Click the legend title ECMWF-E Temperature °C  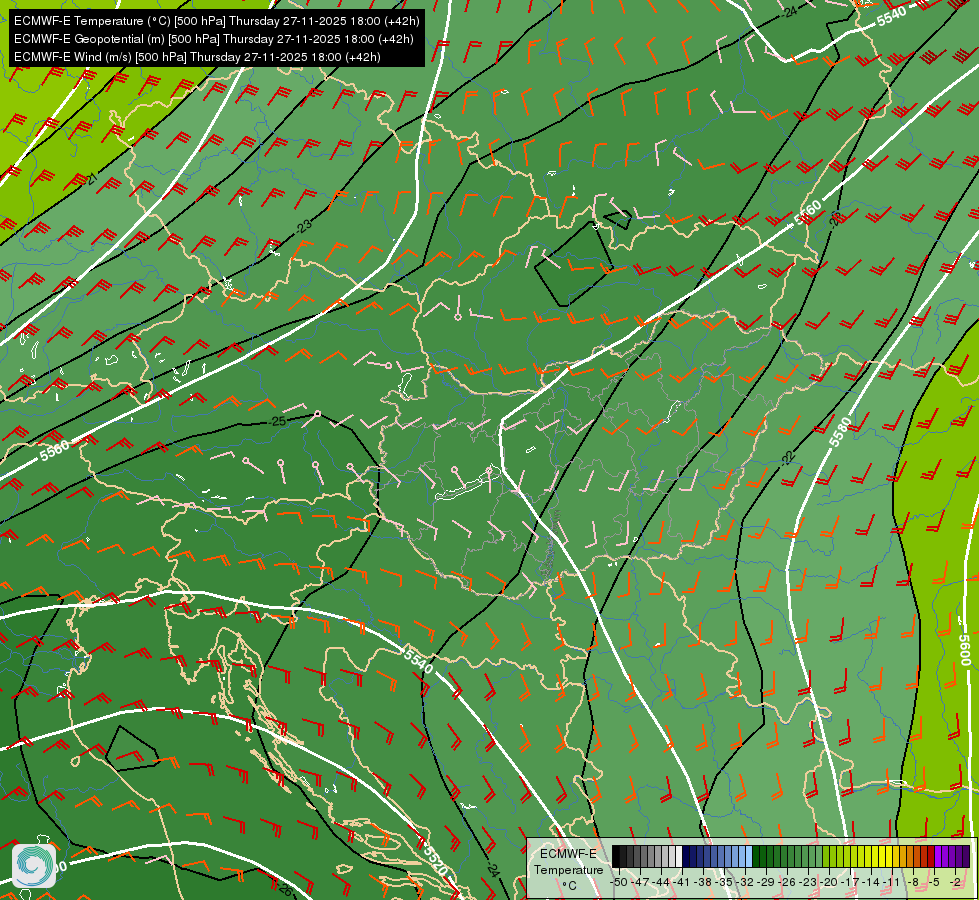(568, 869)
